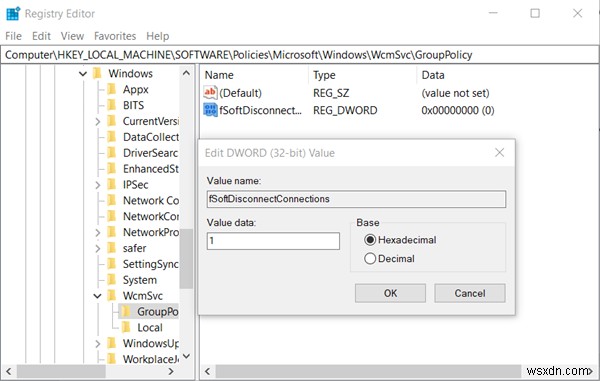The height and width of the screenshot is (381, 600).
Task: Click the safer folder icon
Action: pyautogui.click(x=112, y=248)
